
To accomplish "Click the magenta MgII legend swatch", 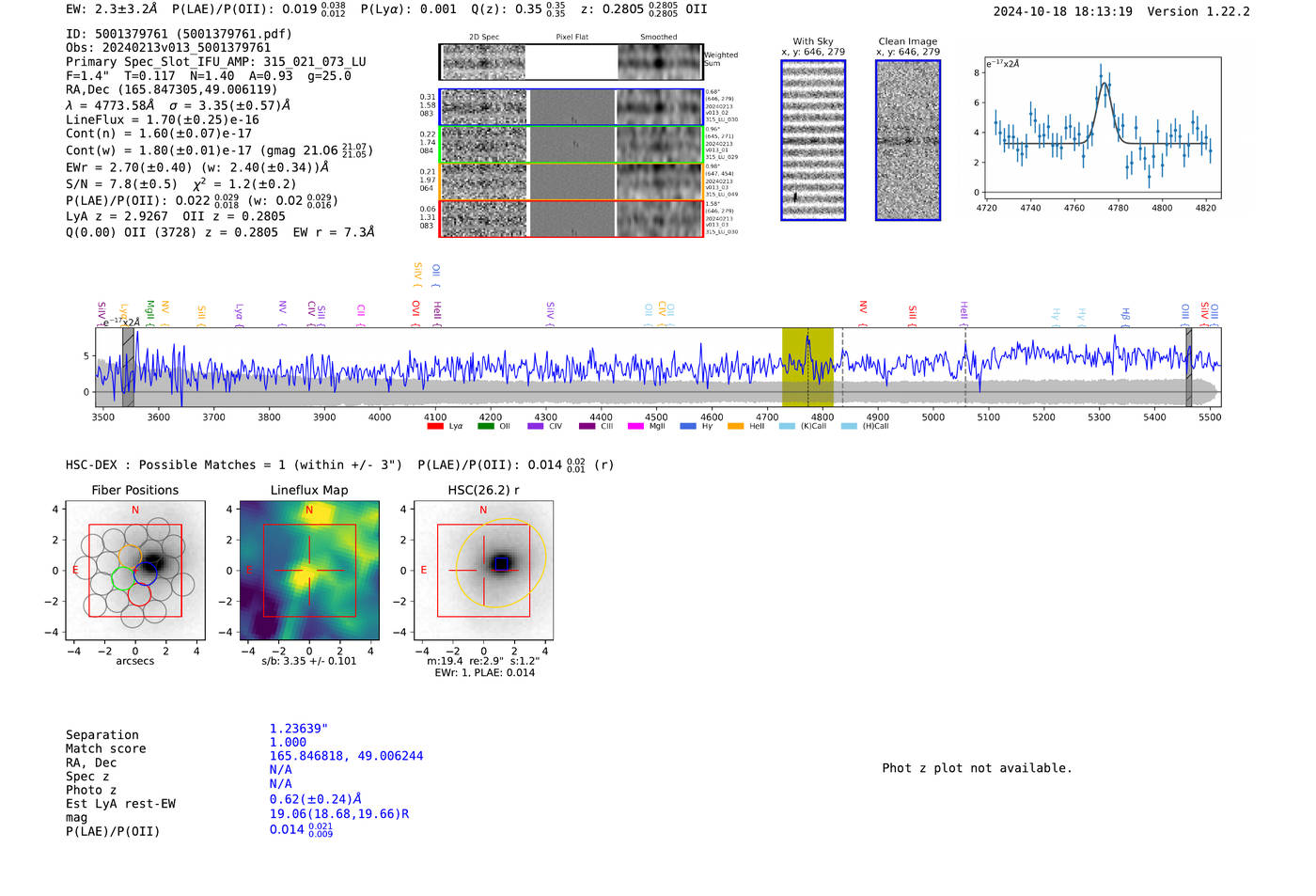I will [635, 426].
